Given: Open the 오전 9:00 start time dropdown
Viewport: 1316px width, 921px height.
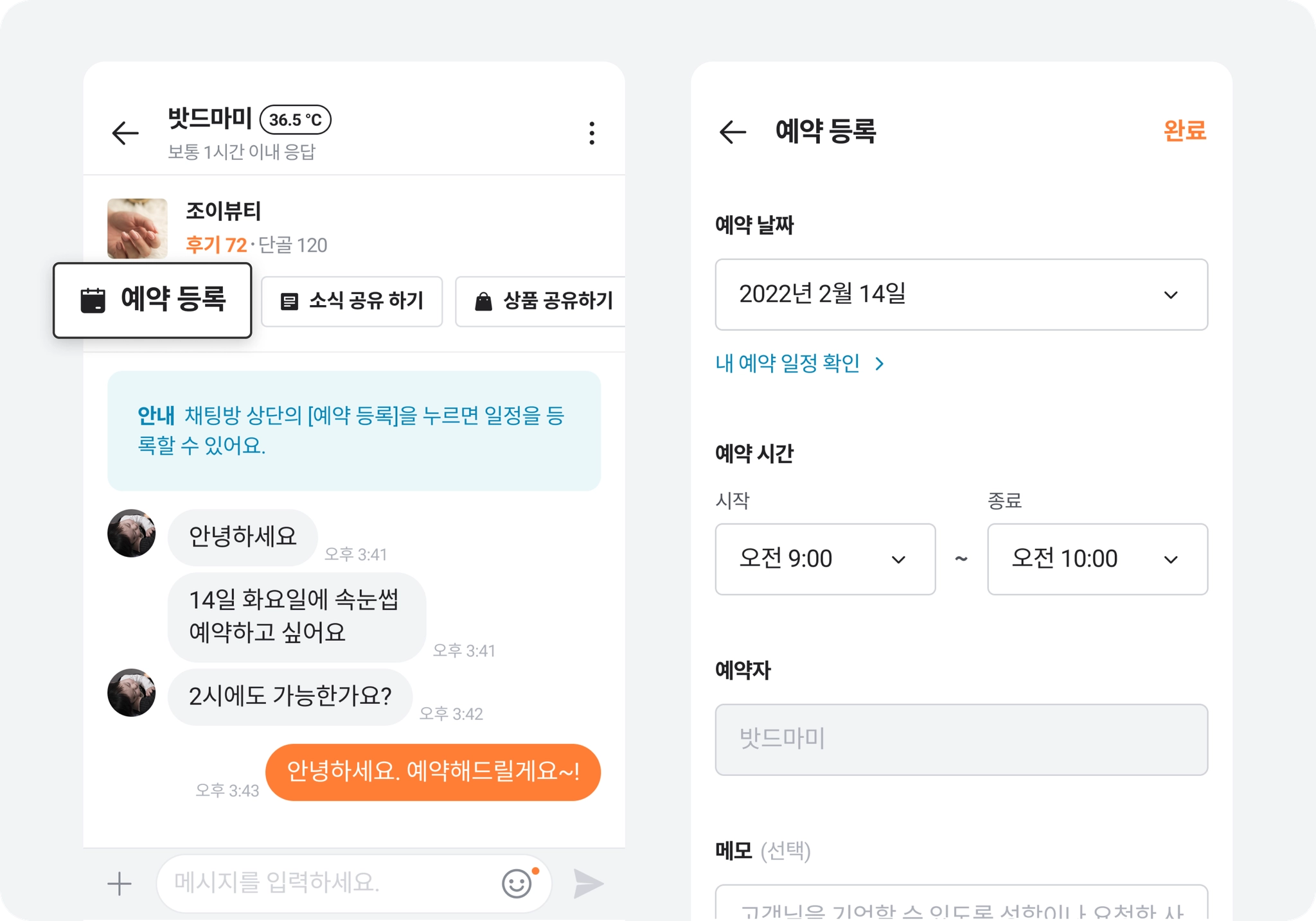Looking at the screenshot, I should (825, 559).
